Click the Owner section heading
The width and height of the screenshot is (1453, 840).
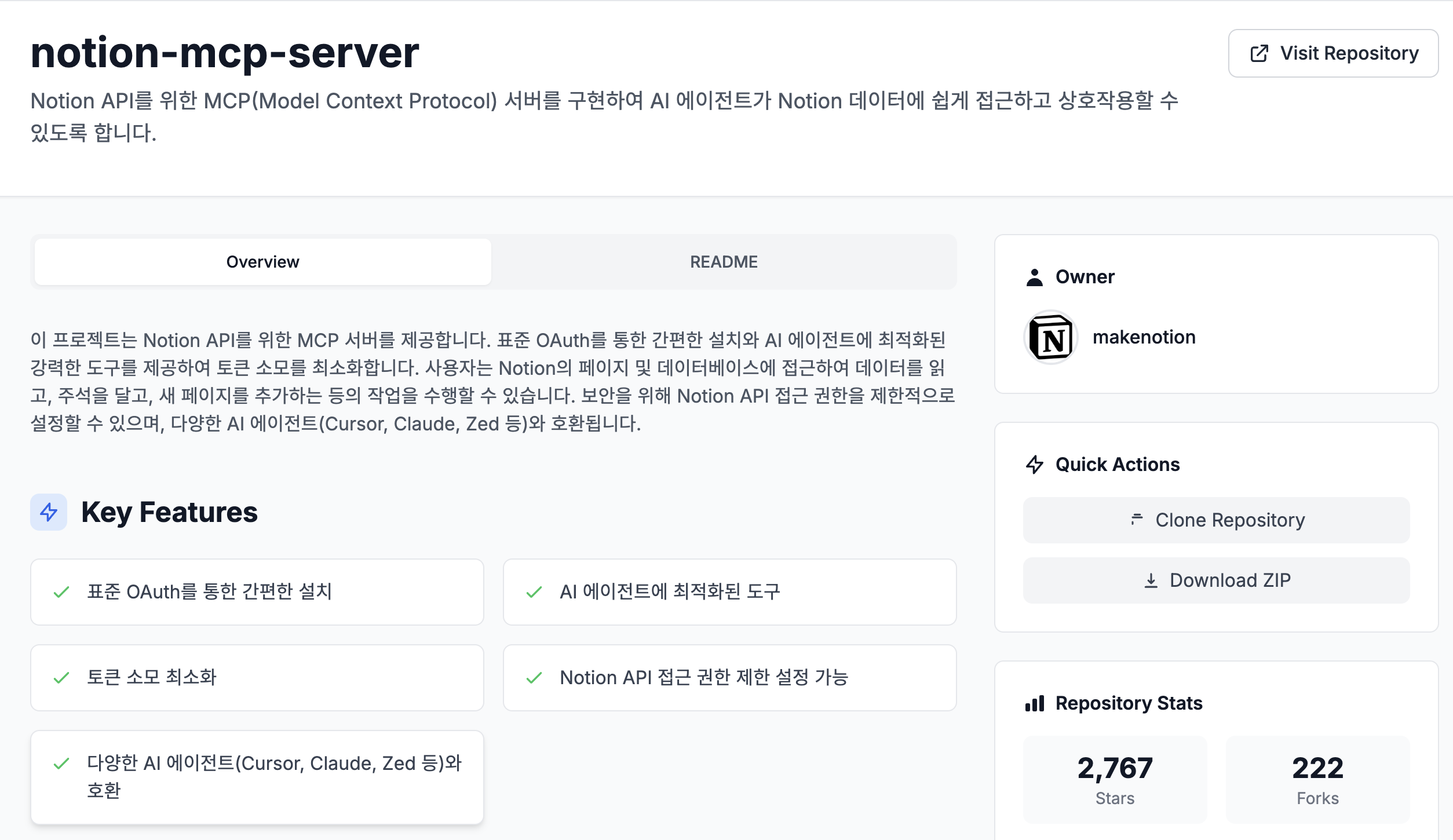click(x=1085, y=277)
